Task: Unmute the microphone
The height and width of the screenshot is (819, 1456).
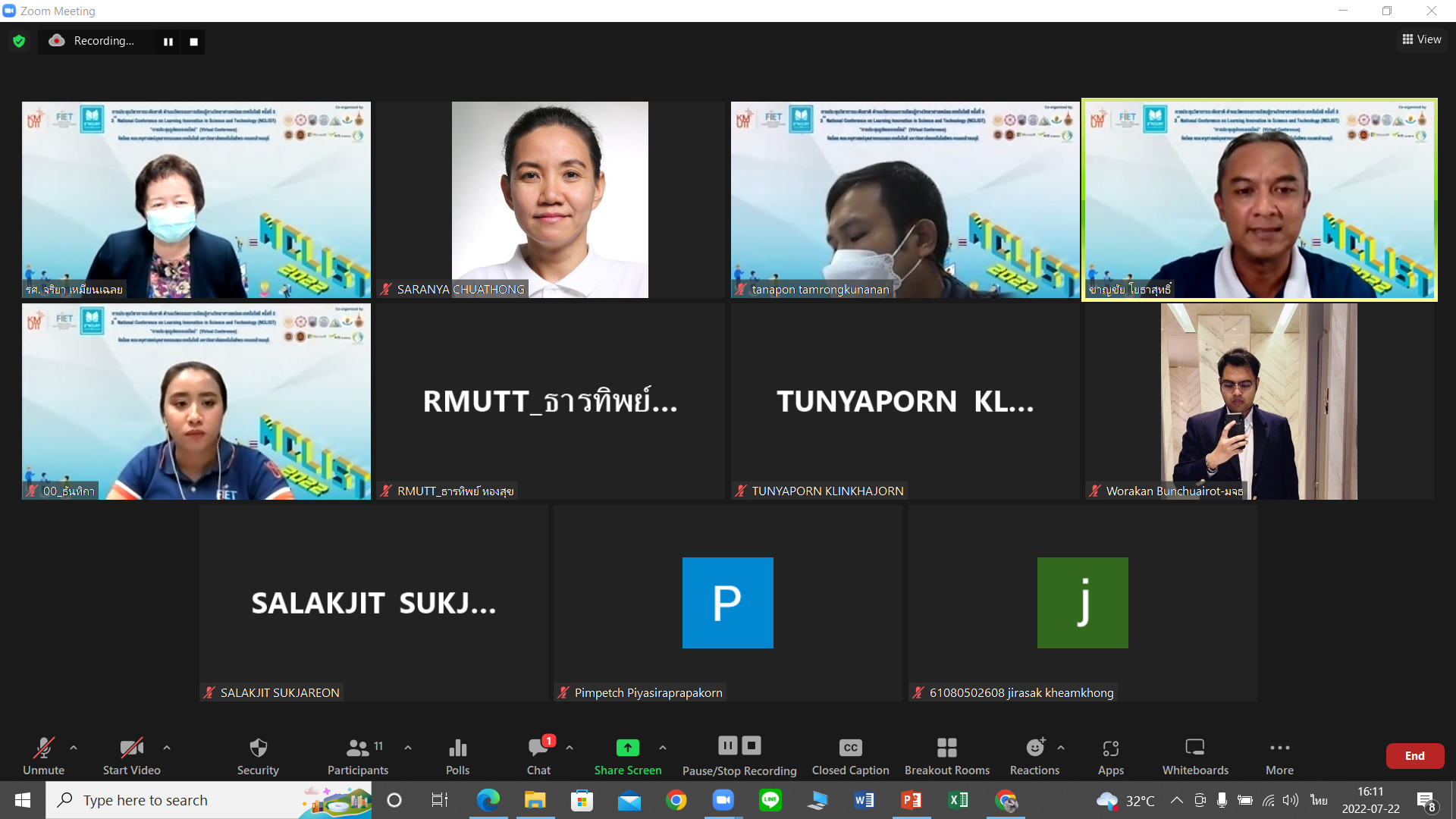Action: pyautogui.click(x=43, y=748)
